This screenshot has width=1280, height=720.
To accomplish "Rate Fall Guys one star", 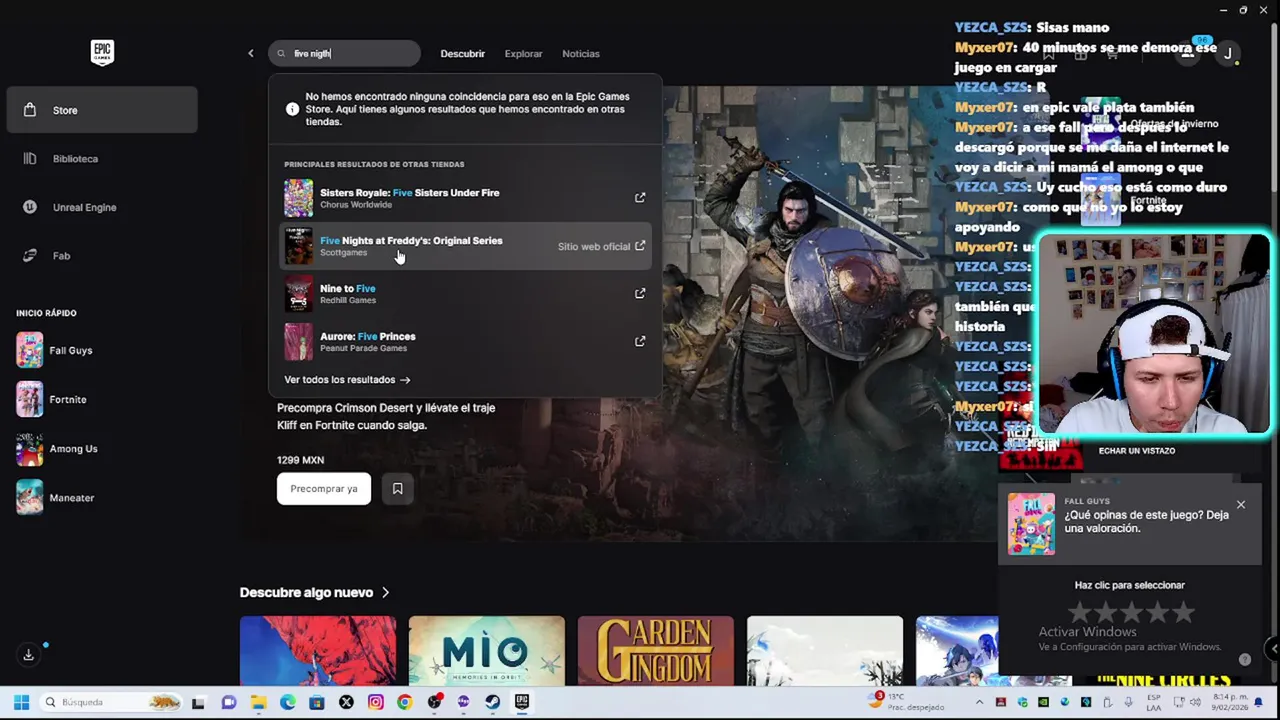I will pos(1079,612).
